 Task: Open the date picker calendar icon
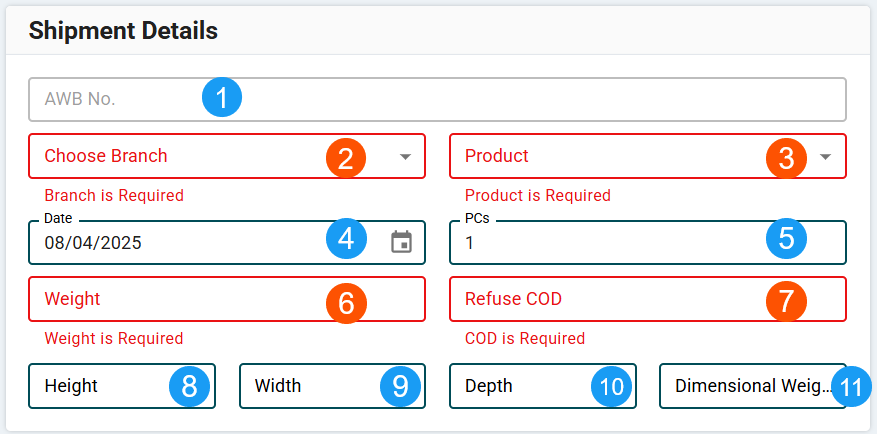tap(401, 242)
